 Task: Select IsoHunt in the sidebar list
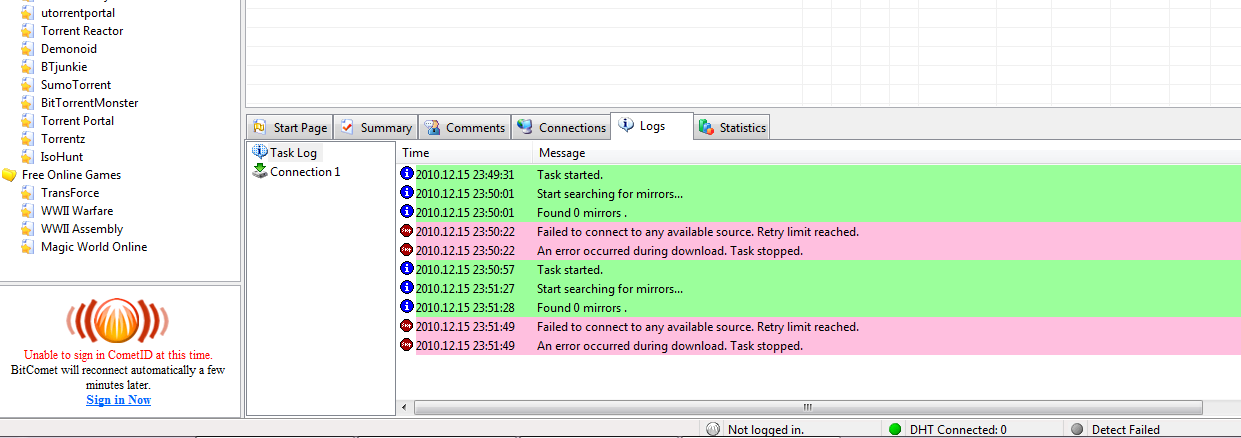62,157
